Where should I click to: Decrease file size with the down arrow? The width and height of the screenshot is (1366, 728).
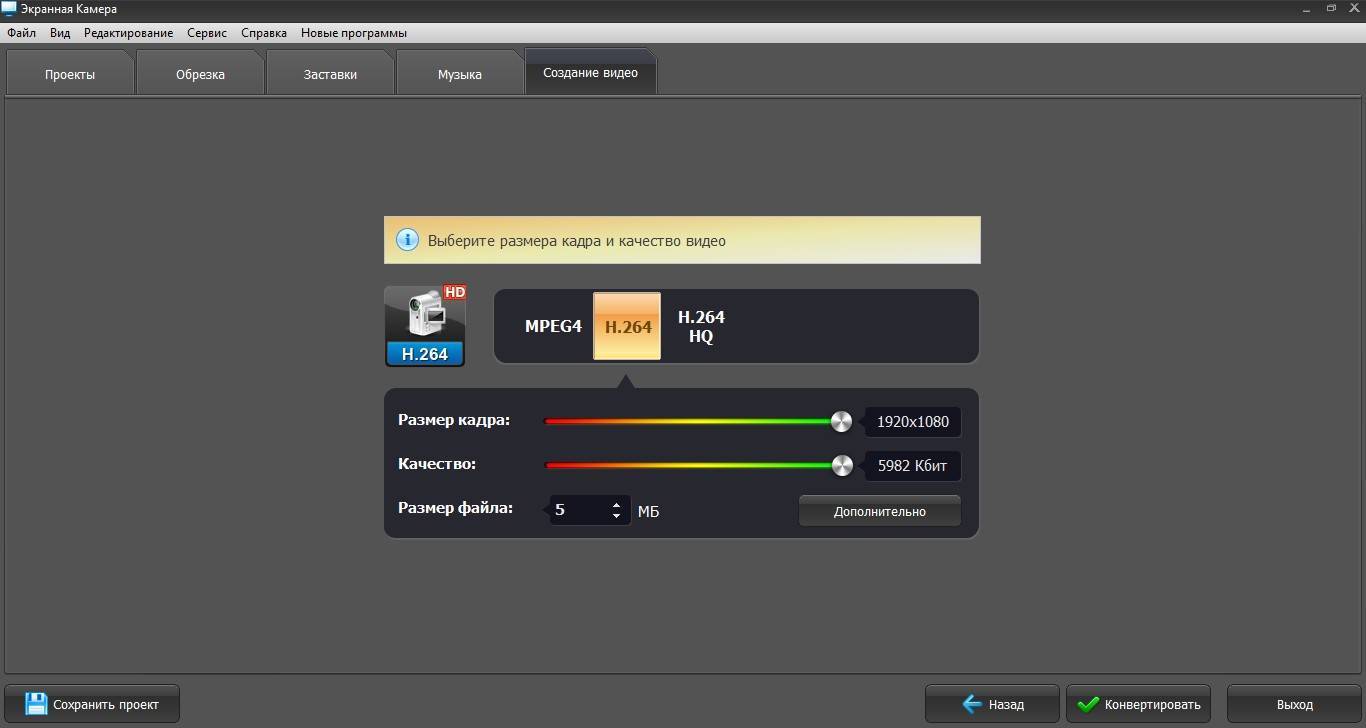point(617,516)
